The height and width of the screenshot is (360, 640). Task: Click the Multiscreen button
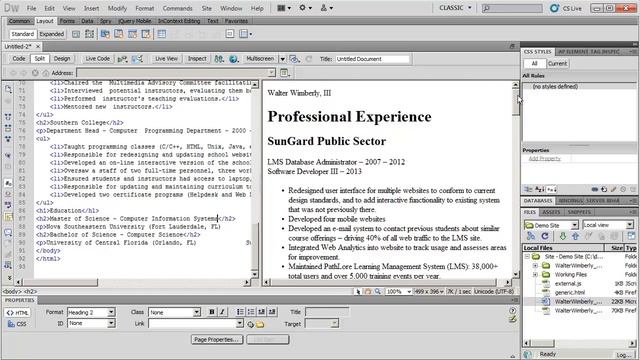[x=260, y=59]
